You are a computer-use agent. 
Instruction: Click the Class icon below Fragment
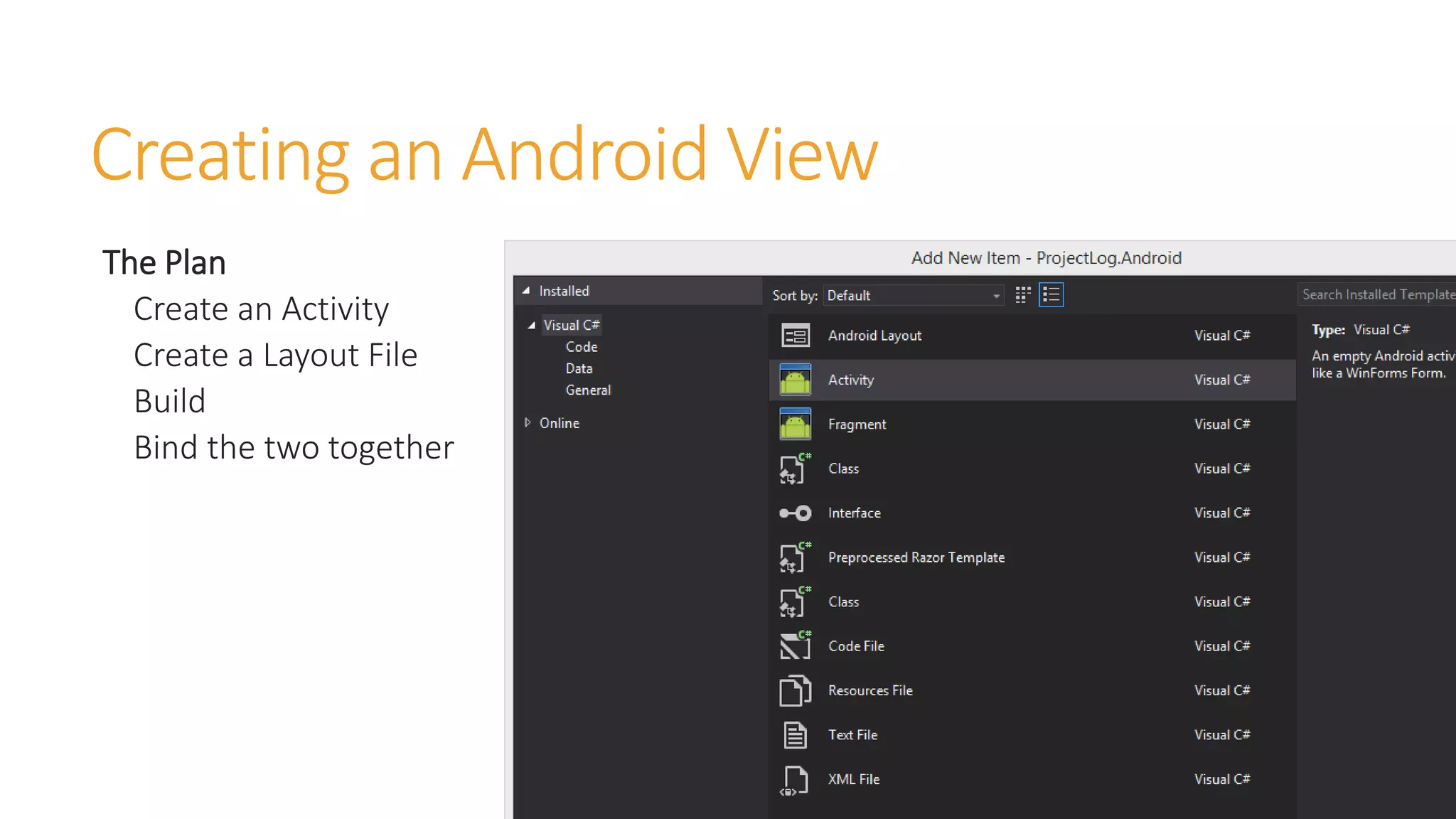click(795, 469)
